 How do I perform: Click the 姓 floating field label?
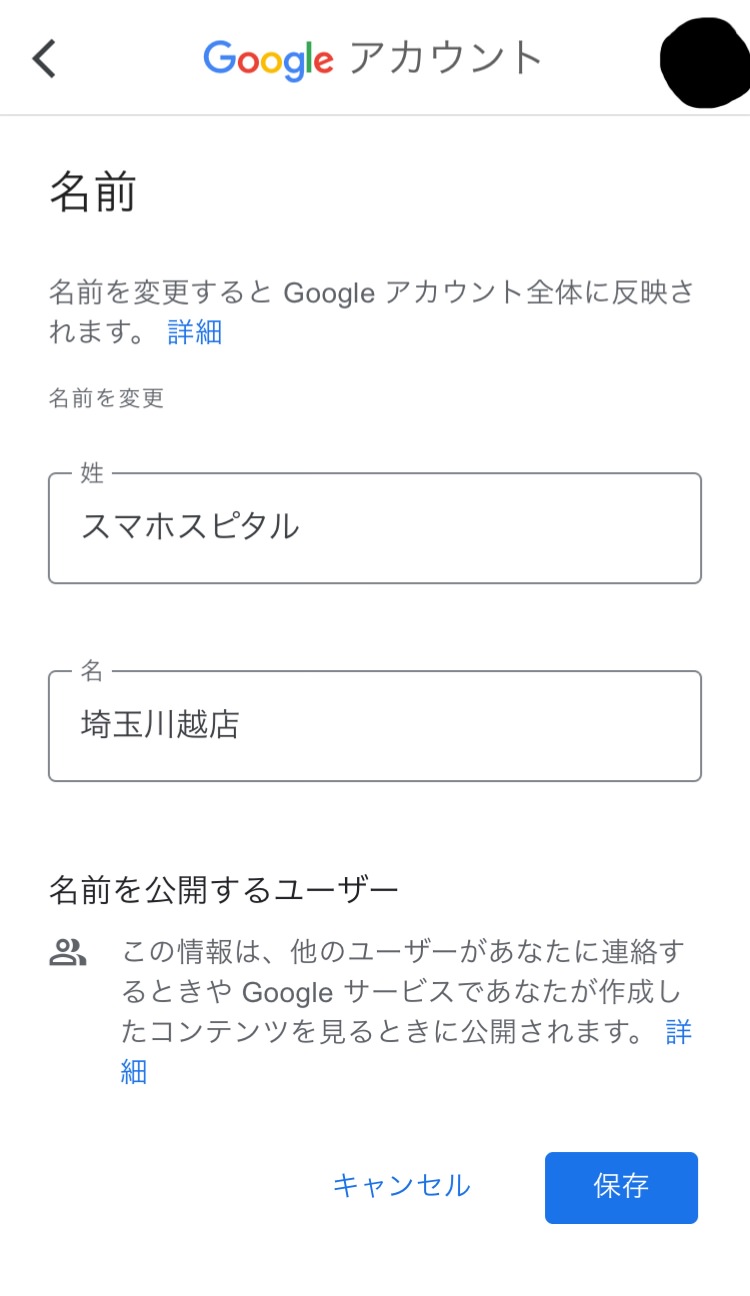tap(92, 473)
